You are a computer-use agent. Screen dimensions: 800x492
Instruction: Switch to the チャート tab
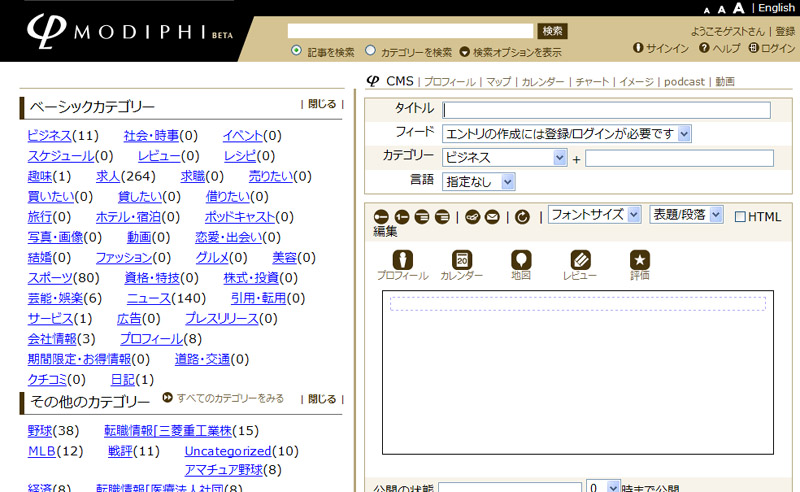click(x=592, y=82)
